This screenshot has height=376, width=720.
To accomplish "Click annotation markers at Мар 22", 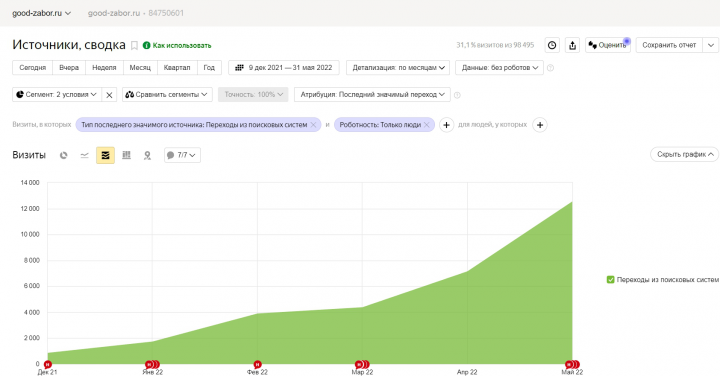I will [x=362, y=365].
